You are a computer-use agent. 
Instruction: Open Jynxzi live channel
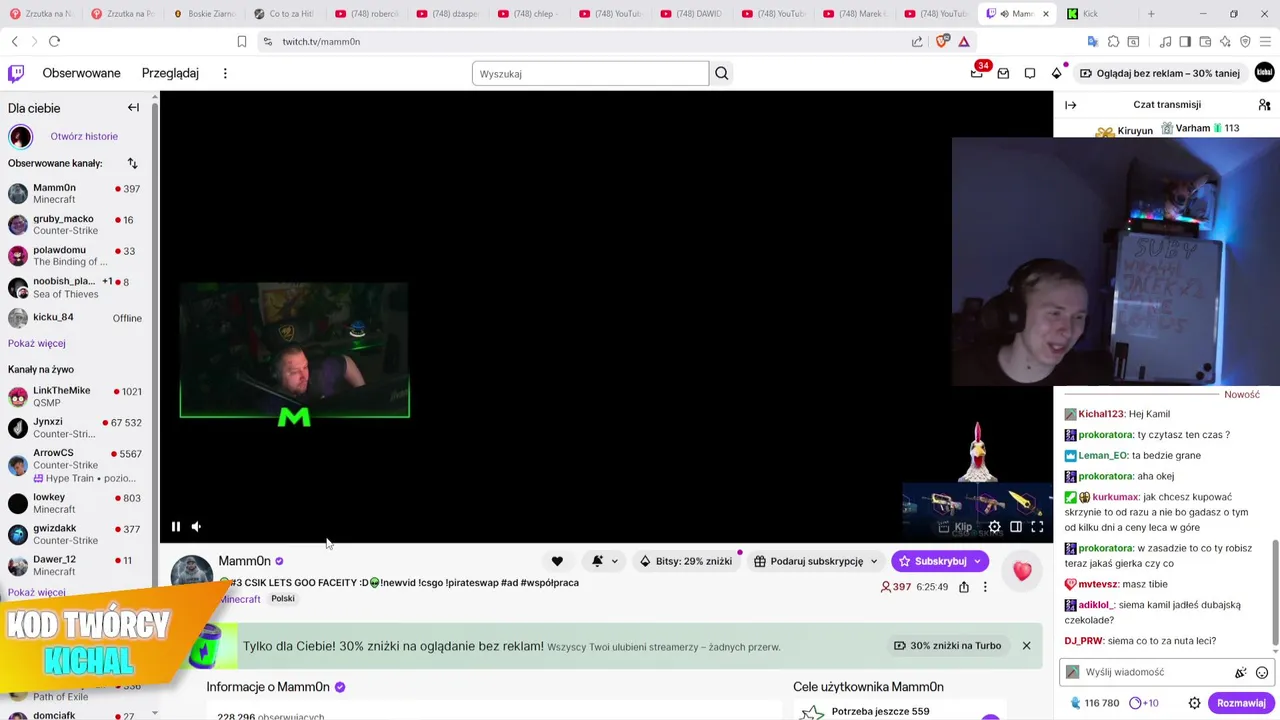click(x=76, y=427)
